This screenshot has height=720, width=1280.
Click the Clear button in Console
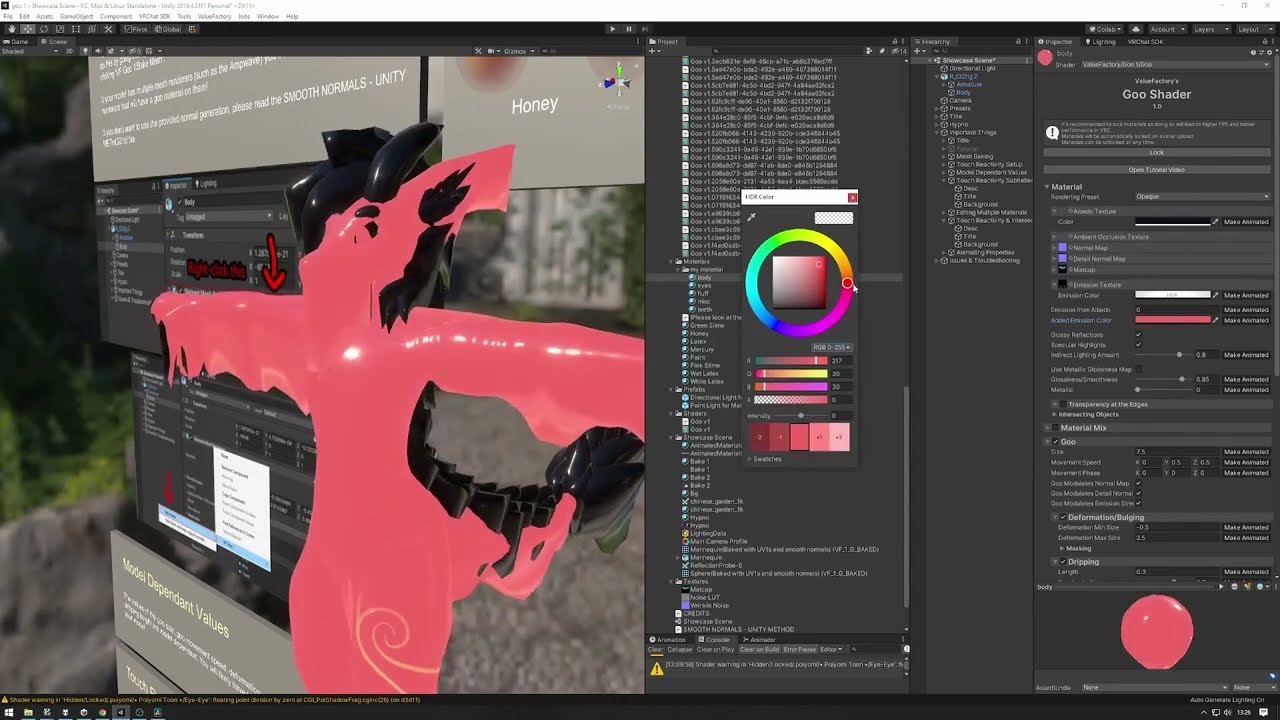[655, 649]
